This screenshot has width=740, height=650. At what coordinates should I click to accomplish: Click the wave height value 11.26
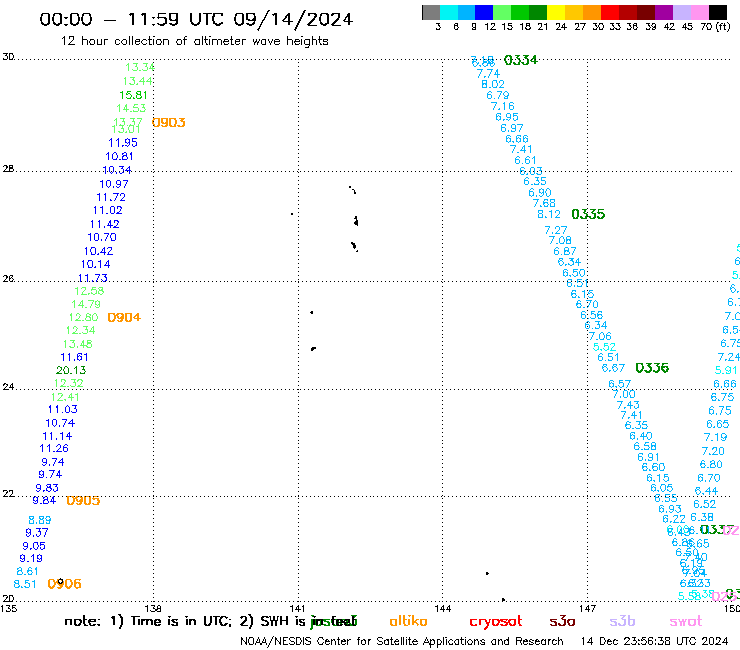coord(54,449)
